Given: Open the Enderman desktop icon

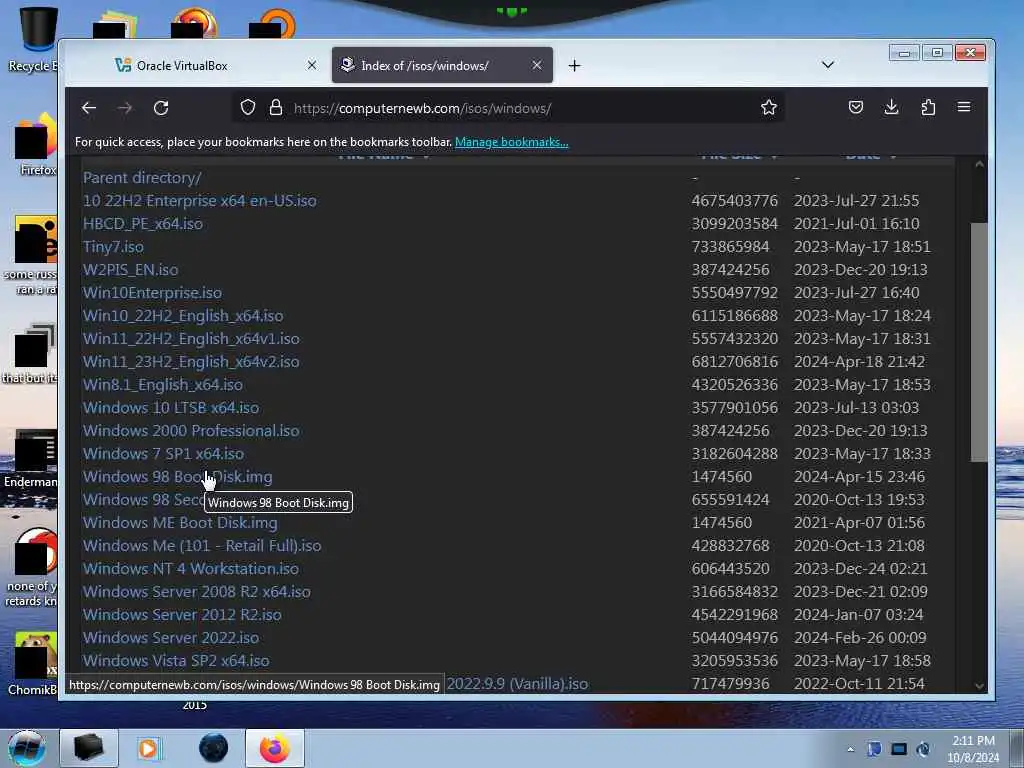Looking at the screenshot, I should [31, 459].
